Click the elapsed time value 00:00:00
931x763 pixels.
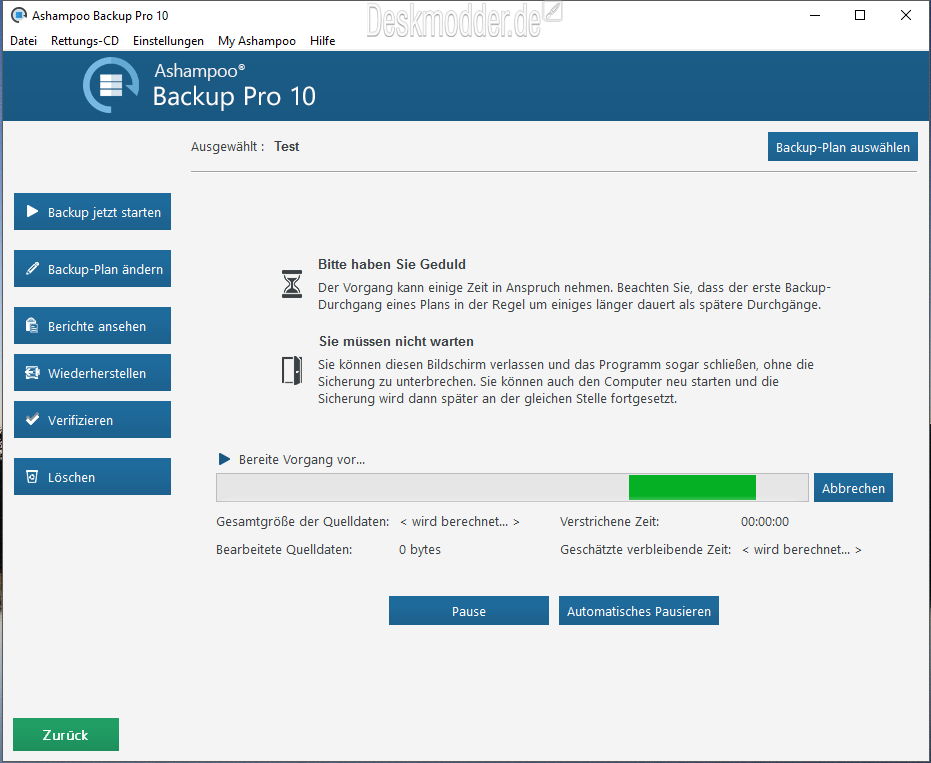tap(765, 521)
